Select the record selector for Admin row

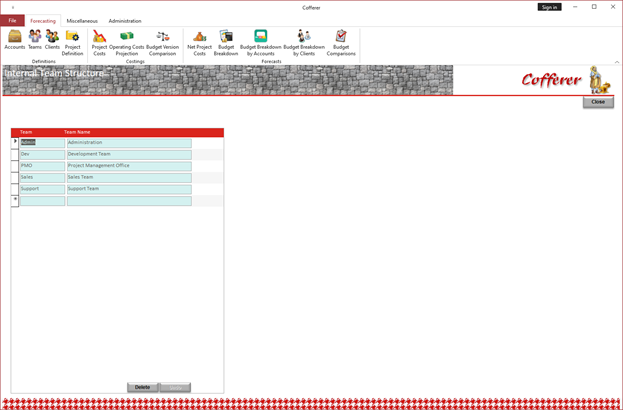coord(15,143)
